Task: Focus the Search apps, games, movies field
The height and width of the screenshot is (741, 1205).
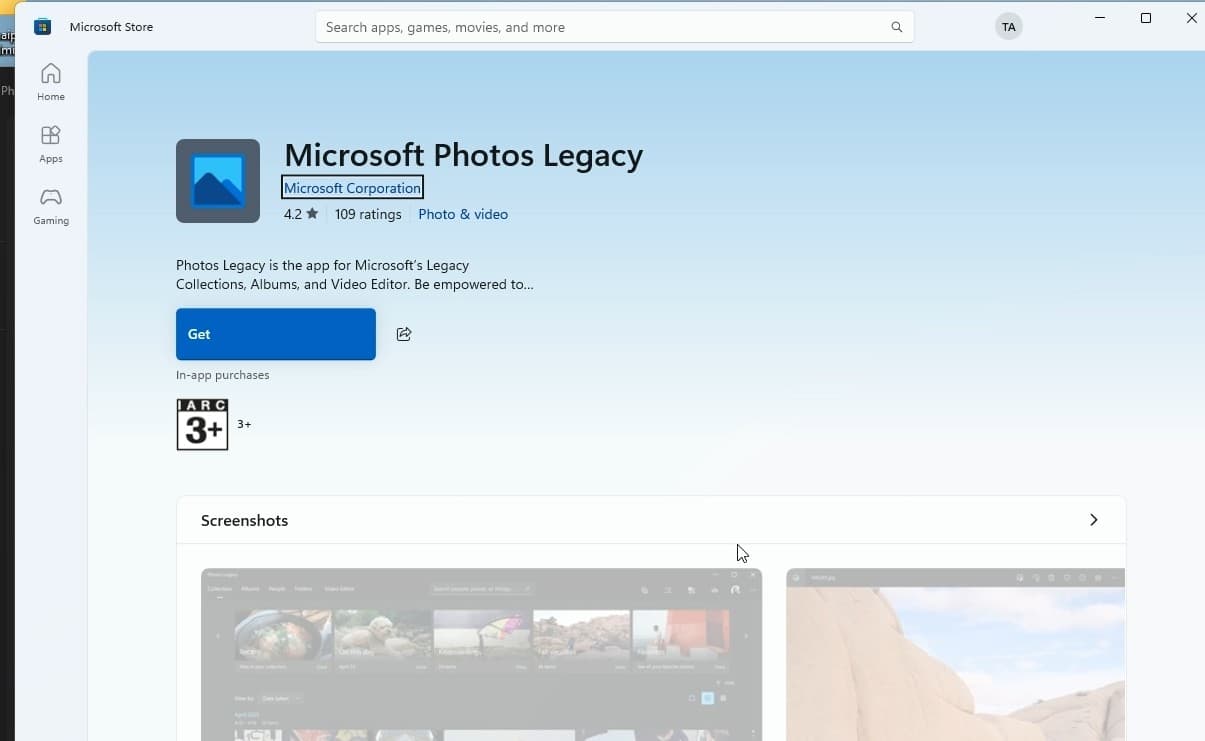Action: 614,27
